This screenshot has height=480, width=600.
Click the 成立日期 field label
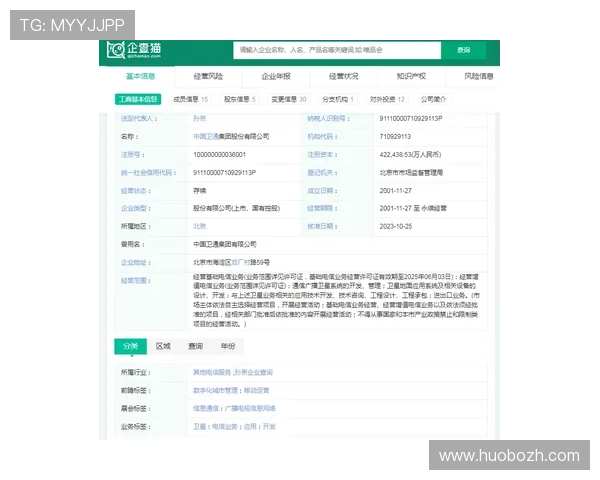pyautogui.click(x=322, y=191)
